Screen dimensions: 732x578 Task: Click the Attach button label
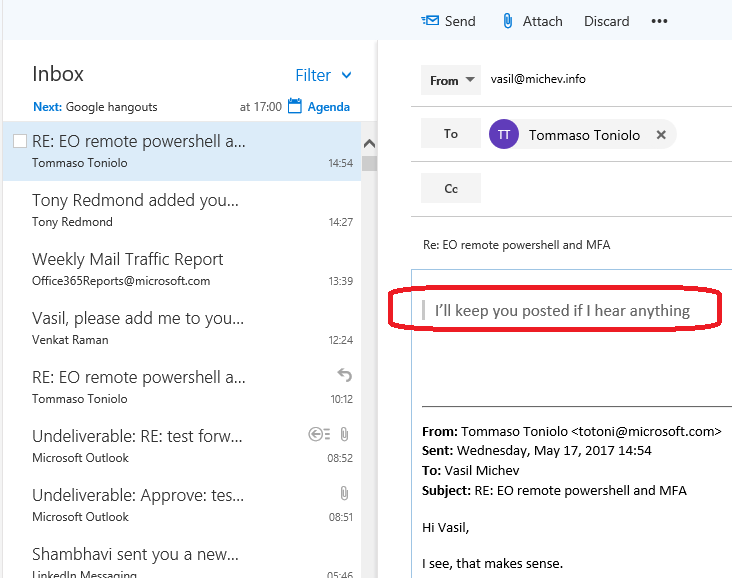coord(542,21)
